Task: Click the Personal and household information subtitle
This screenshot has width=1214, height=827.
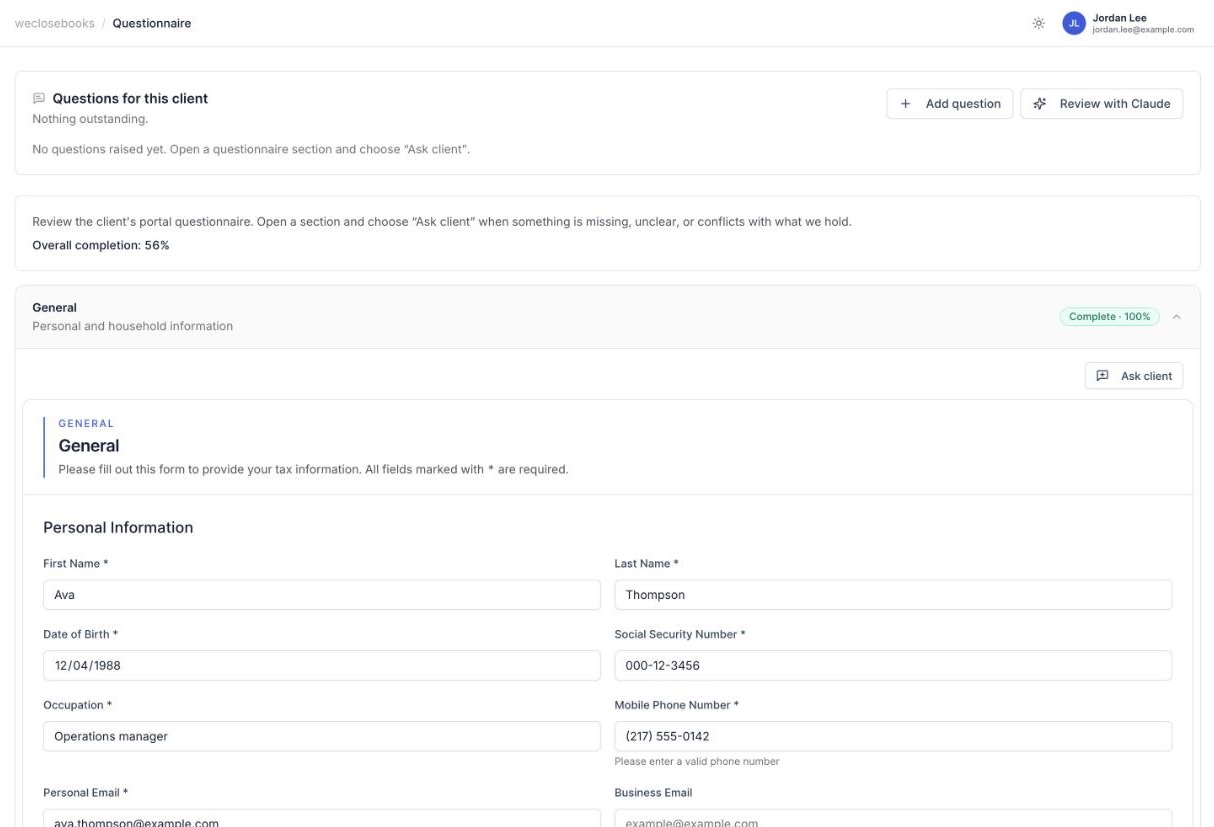Action: coord(132,326)
